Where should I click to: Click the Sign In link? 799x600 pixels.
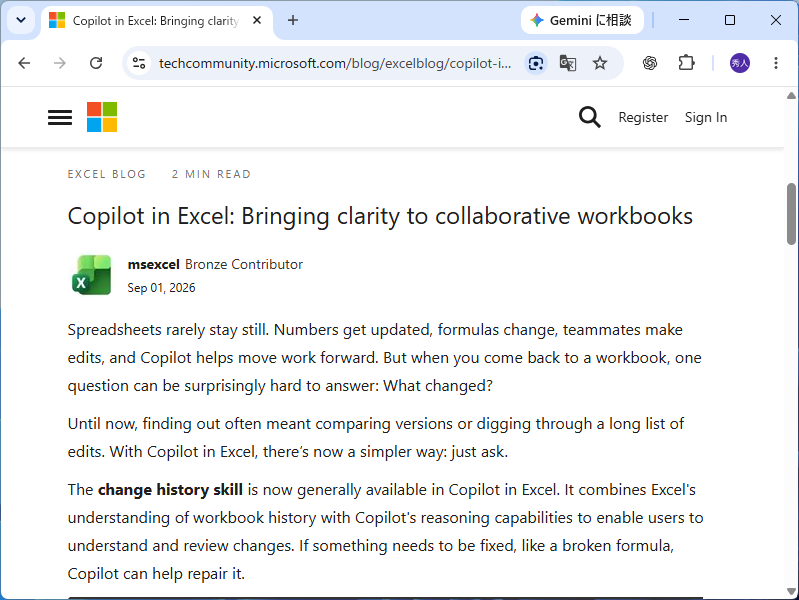click(x=706, y=117)
